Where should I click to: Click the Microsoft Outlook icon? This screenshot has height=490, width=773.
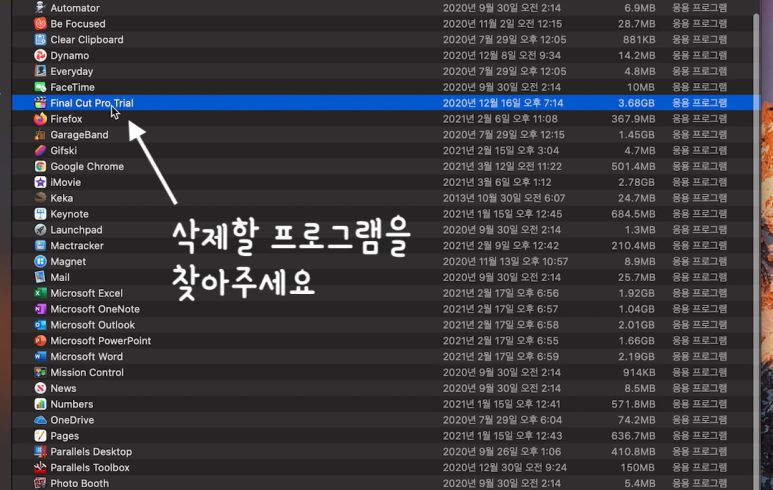click(40, 325)
